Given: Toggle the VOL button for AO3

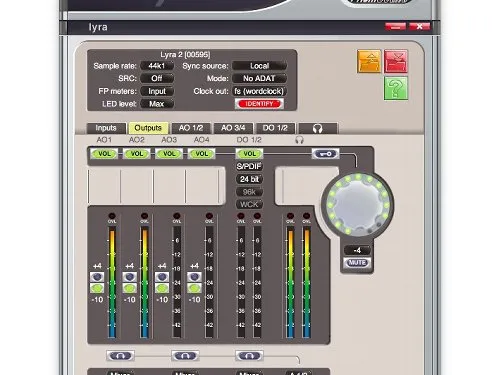Looking at the screenshot, I should point(169,154).
